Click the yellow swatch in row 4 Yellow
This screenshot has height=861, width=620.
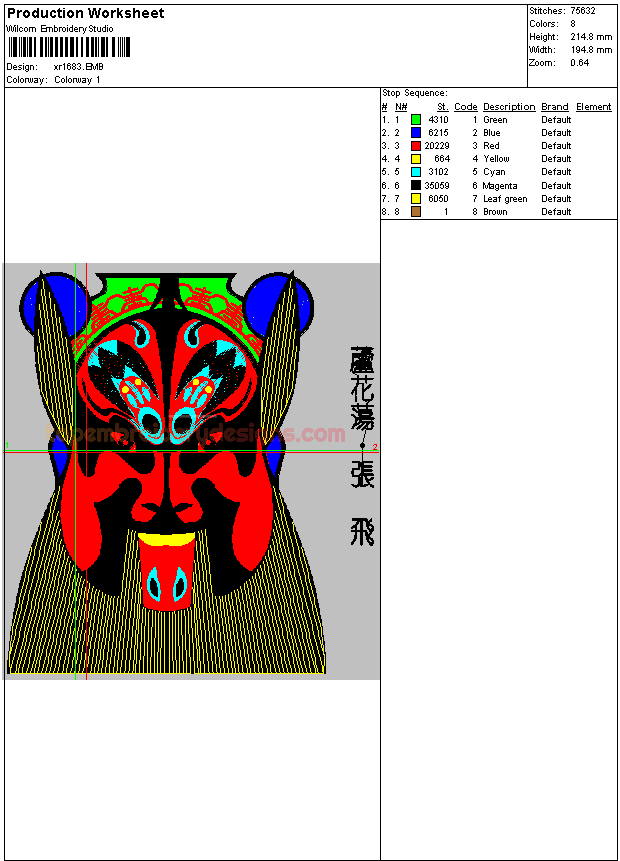point(416,159)
